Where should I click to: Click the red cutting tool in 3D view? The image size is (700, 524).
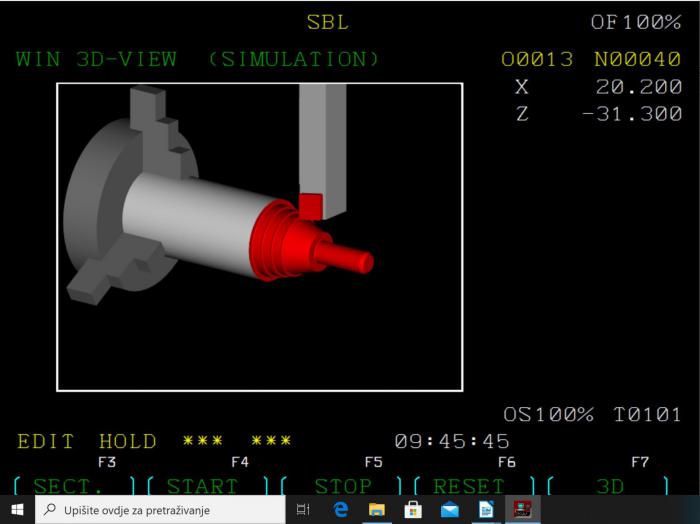pyautogui.click(x=310, y=206)
